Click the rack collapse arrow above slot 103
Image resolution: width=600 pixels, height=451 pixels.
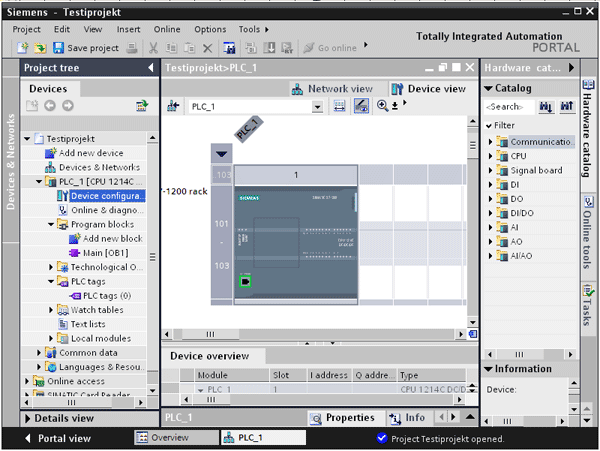coord(222,154)
